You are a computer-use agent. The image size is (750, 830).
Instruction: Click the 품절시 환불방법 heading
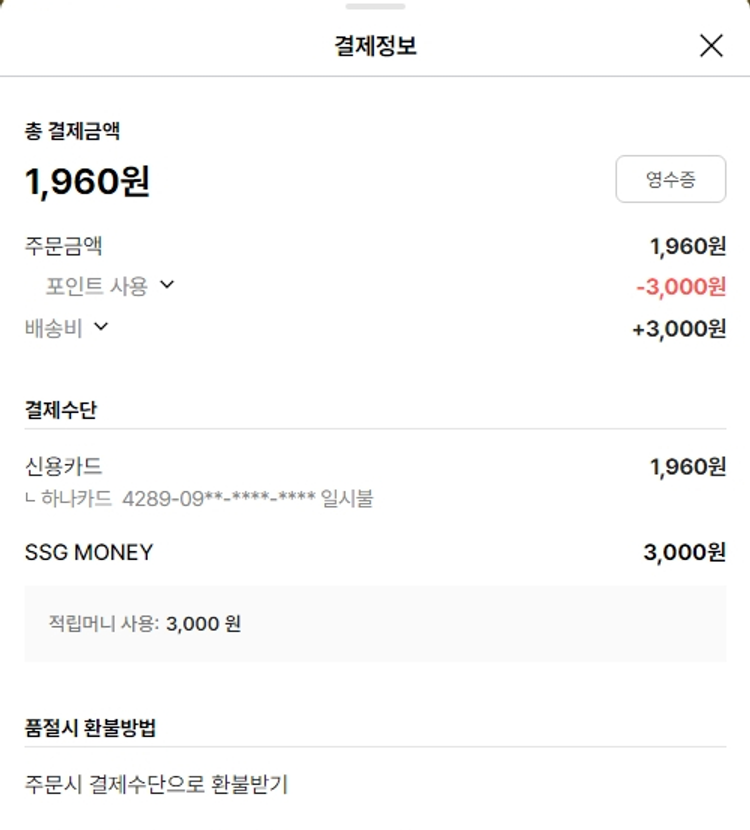pos(90,727)
